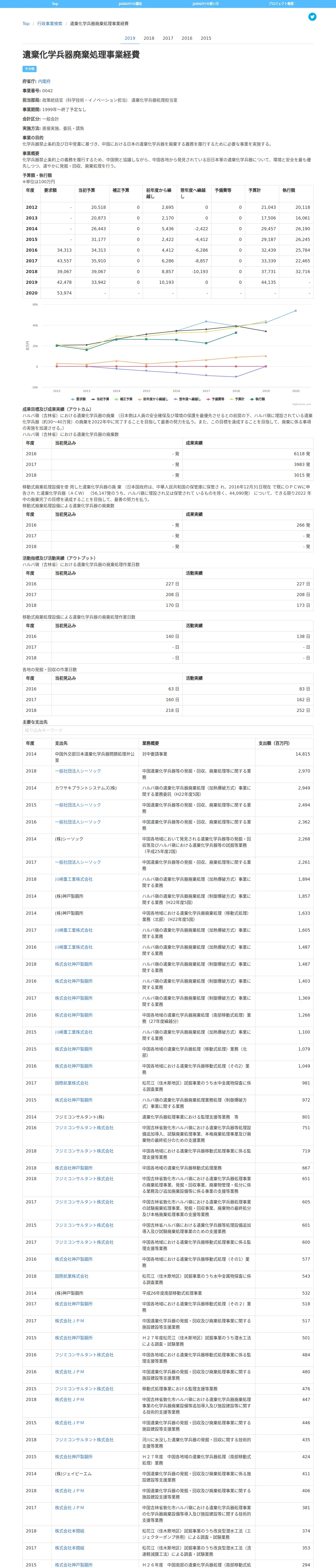Open the 内閣府 ministry link

[44, 81]
